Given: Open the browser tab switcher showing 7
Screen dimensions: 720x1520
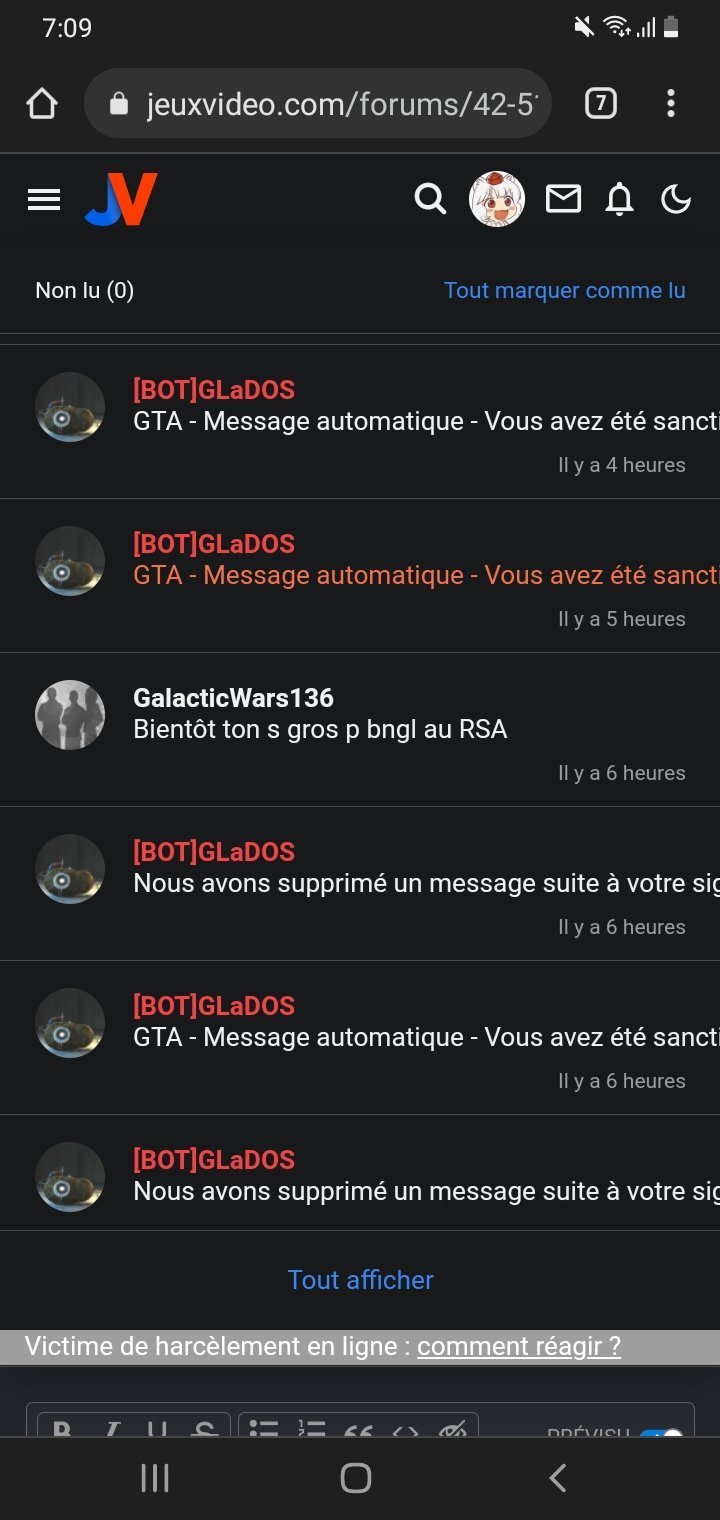Looking at the screenshot, I should point(600,103).
